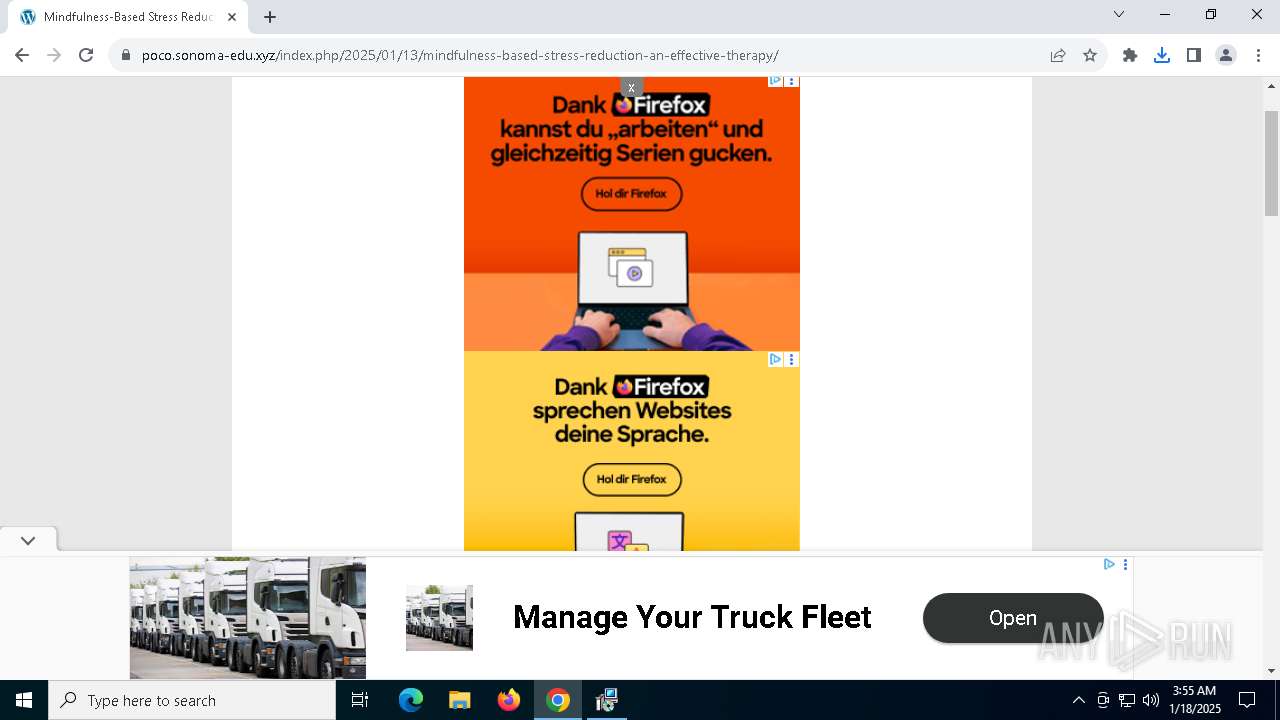Image resolution: width=1280 pixels, height=720 pixels.
Task: Go forward to the next page
Action: click(54, 55)
